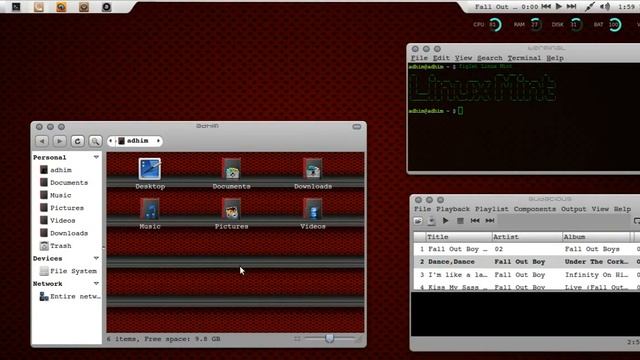The width and height of the screenshot is (640, 360).
Task: Click the adhim path bar button
Action: [x=134, y=141]
